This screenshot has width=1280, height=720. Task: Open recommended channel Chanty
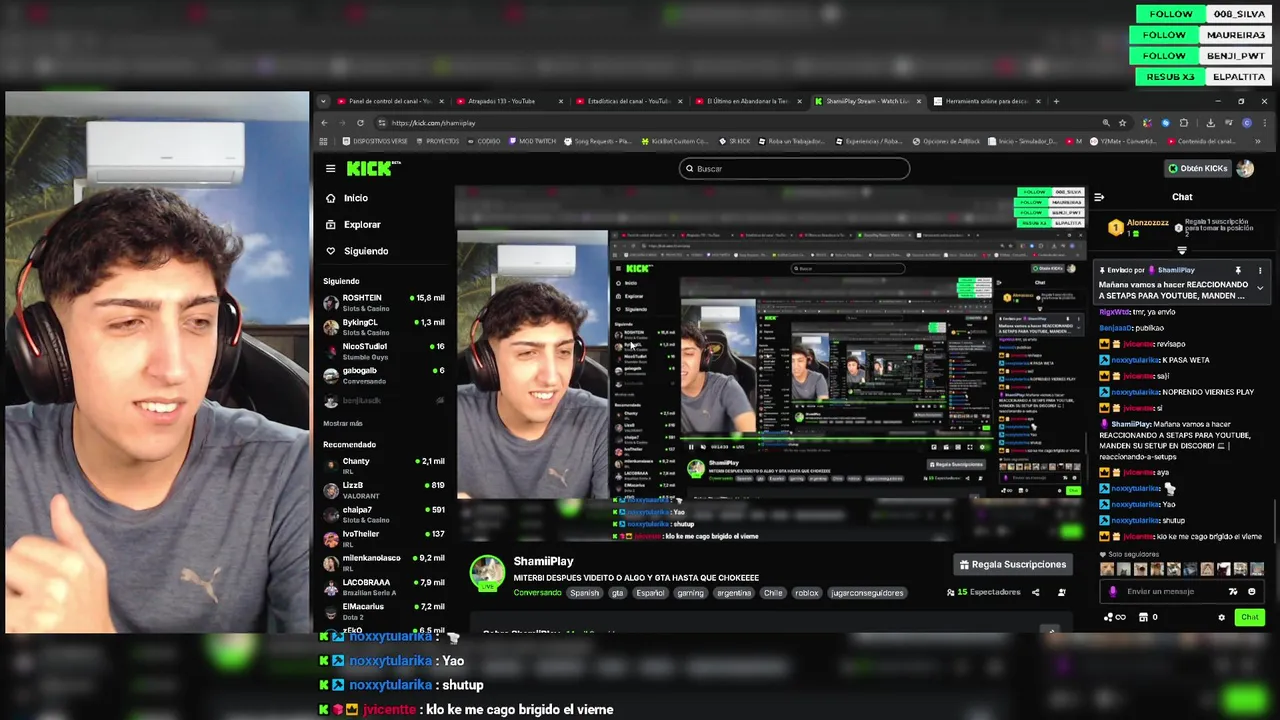tap(384, 466)
